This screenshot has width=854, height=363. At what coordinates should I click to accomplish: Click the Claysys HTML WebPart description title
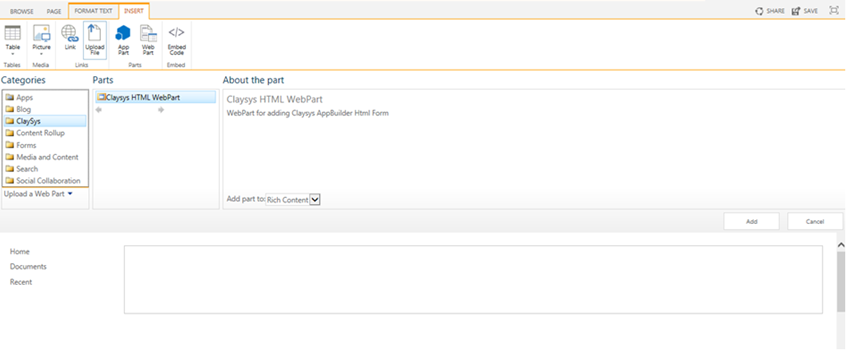click(x=274, y=100)
